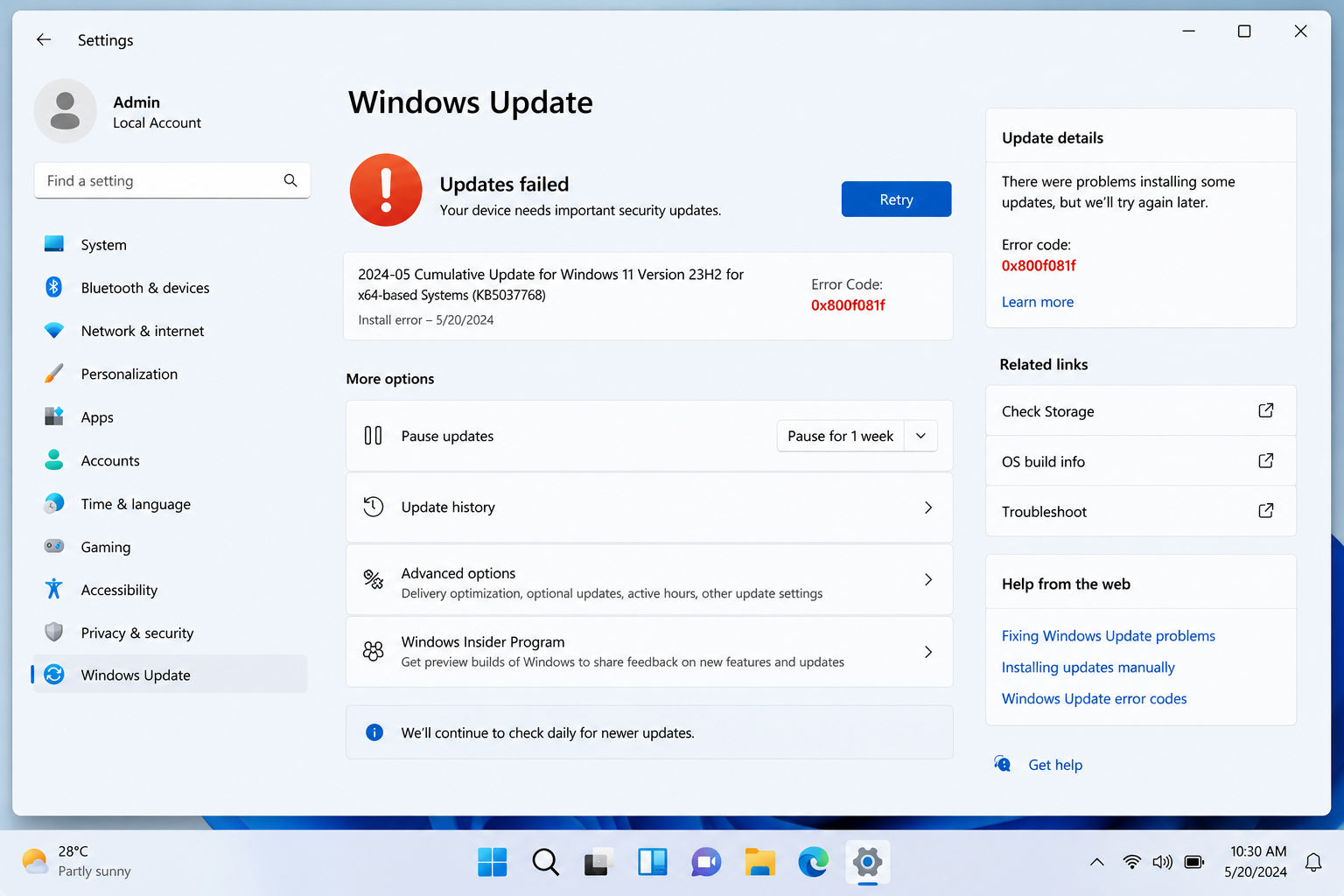Click the Admin profile avatar

point(65,111)
